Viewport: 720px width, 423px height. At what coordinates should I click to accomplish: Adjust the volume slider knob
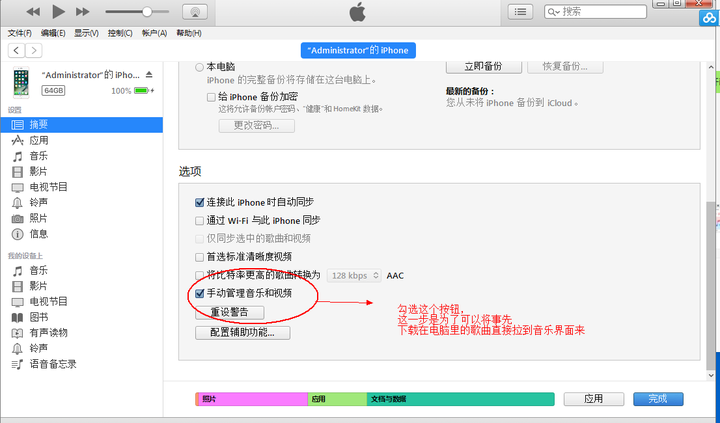147,11
